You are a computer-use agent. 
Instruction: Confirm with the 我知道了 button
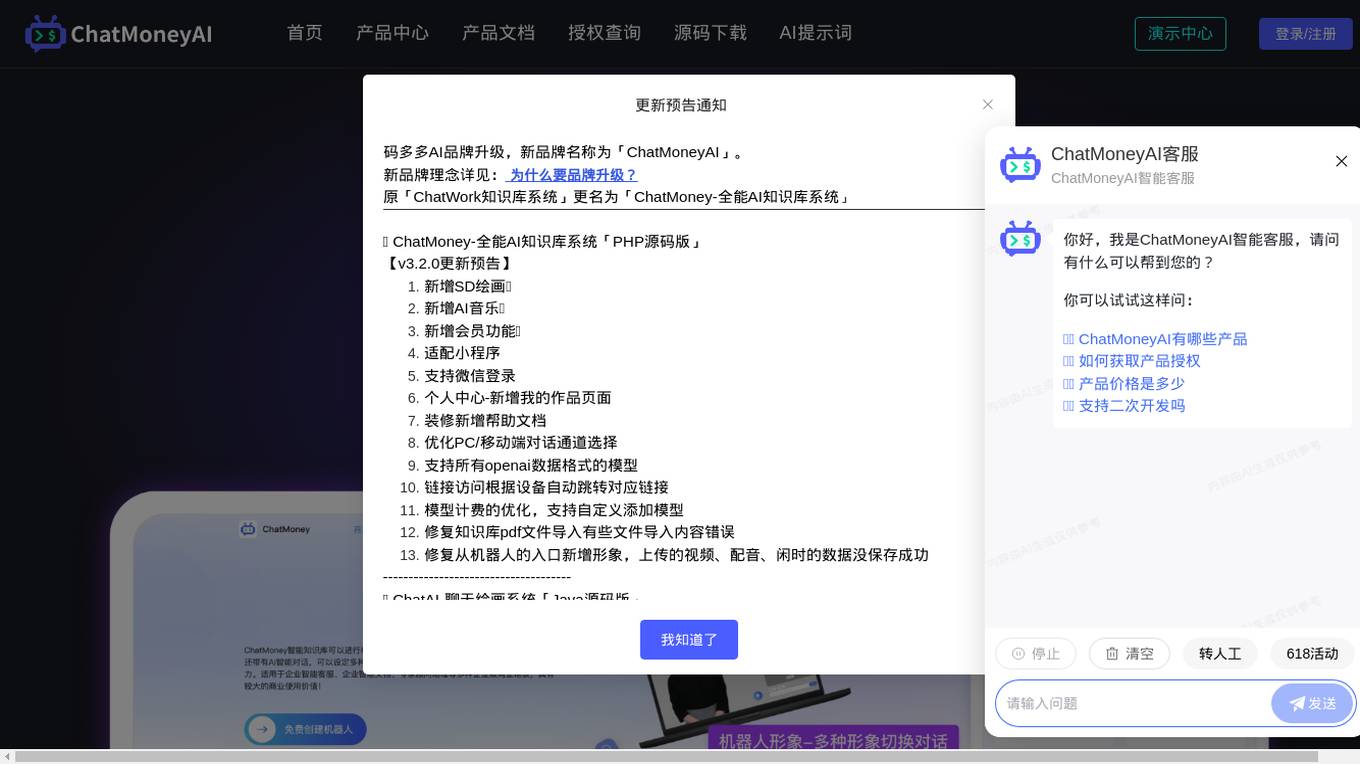[x=689, y=640]
